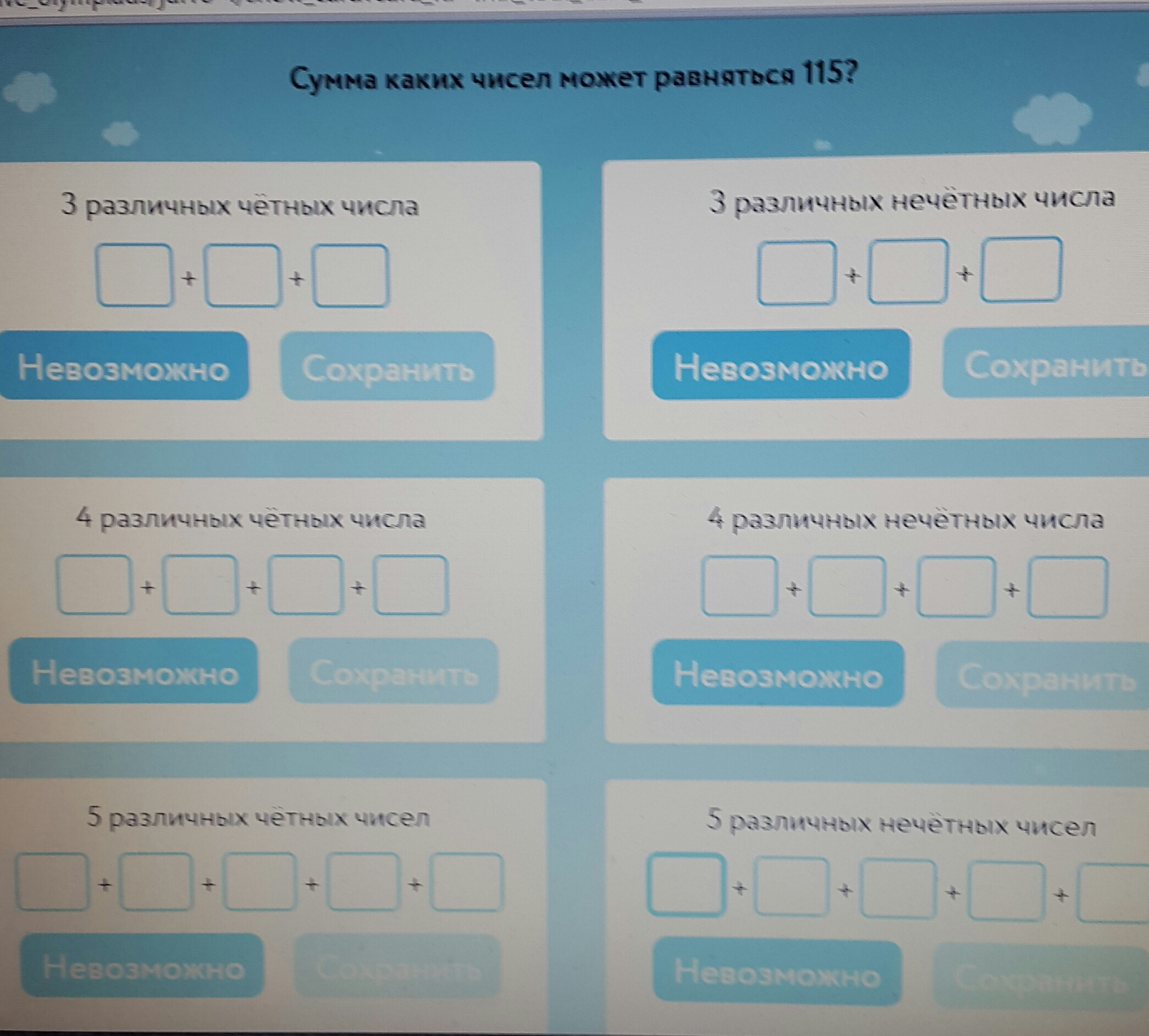Focus first box in 4 чётных числа
Screen dimensions: 1149x1036
pyautogui.click(x=95, y=586)
